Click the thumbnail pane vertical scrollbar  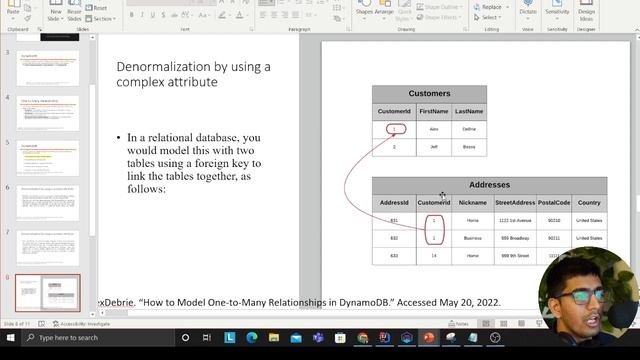[x=92, y=160]
